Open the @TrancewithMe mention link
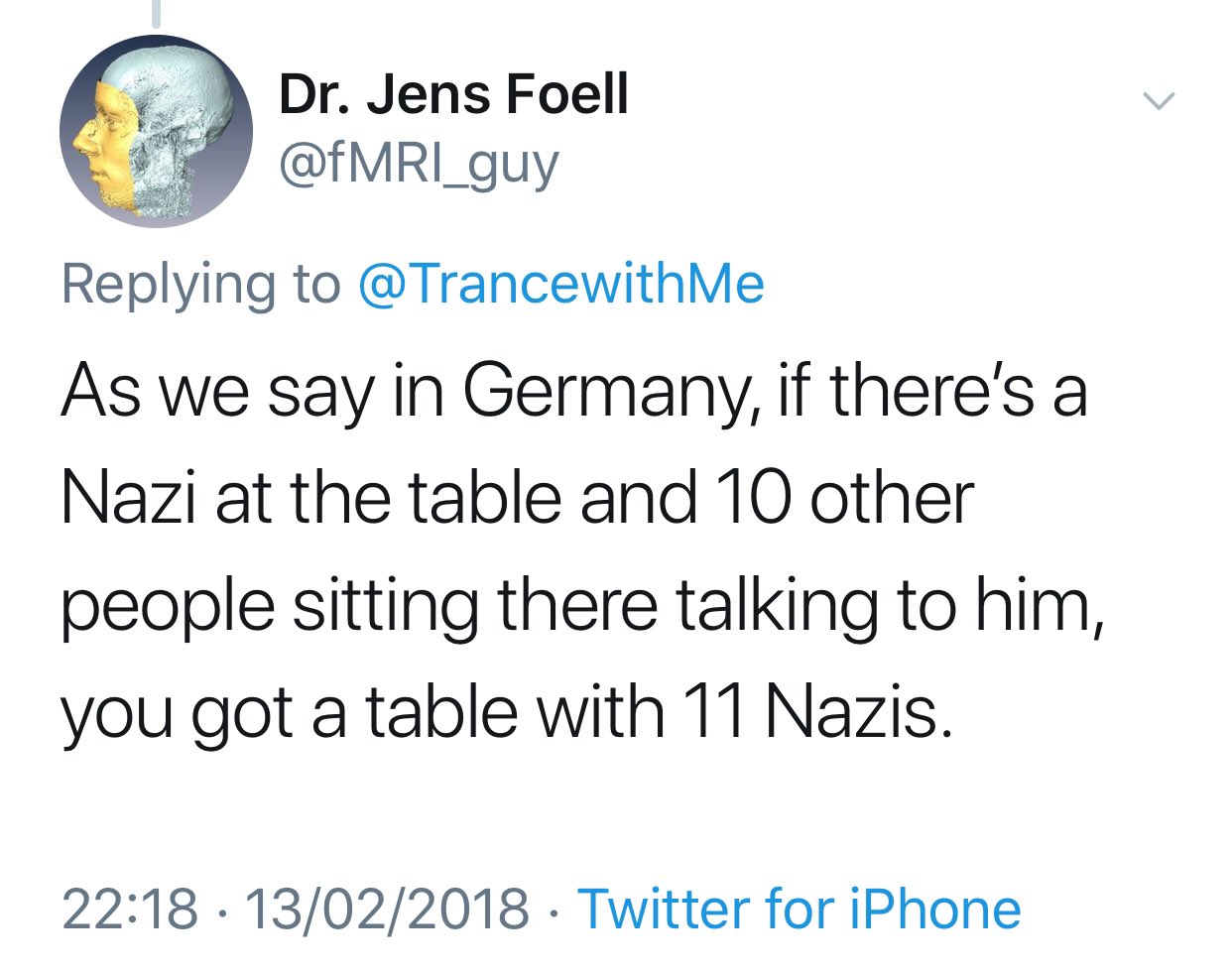This screenshot has width=1232, height=971. (560, 285)
